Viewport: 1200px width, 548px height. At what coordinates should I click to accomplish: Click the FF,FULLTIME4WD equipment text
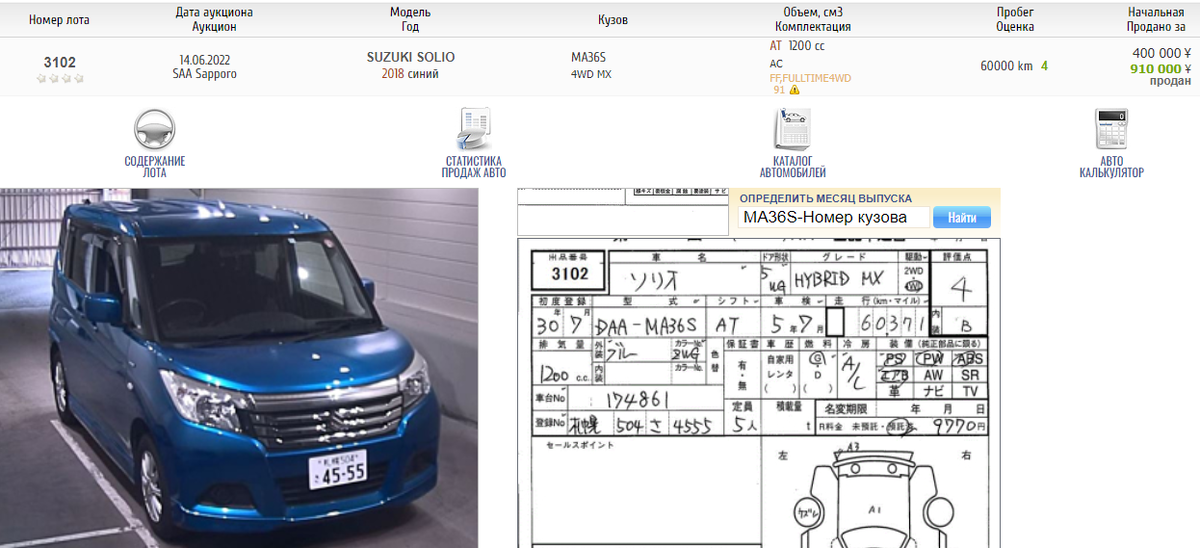coord(810,78)
